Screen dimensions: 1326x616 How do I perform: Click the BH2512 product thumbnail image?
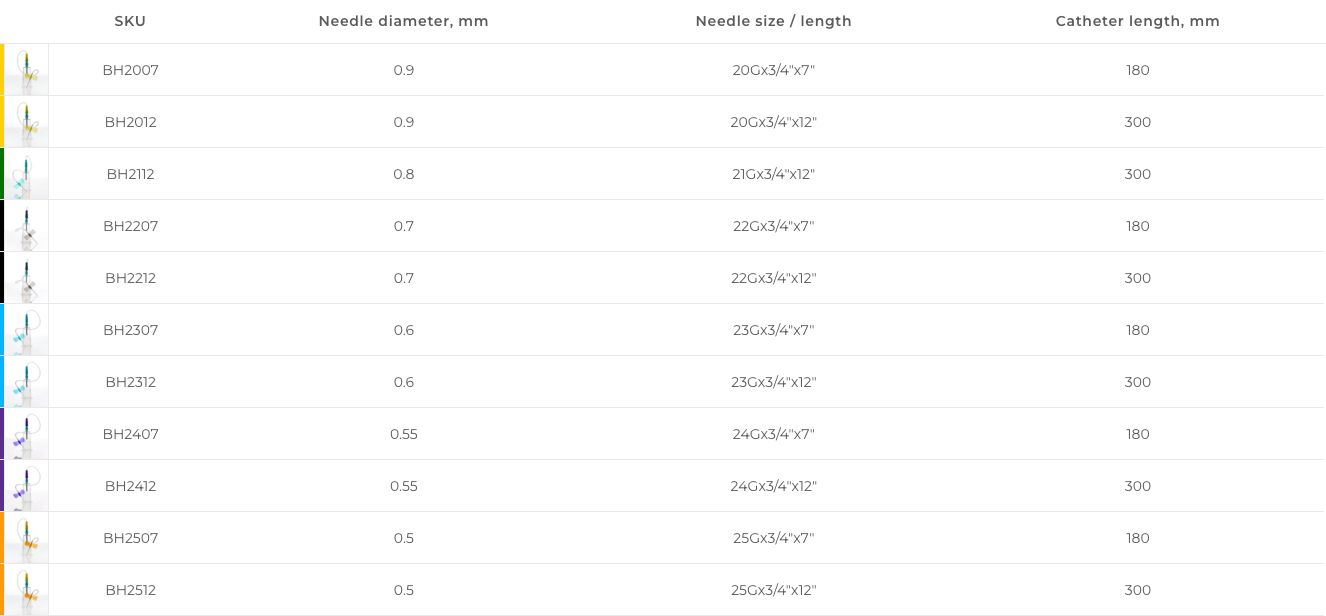[27, 590]
